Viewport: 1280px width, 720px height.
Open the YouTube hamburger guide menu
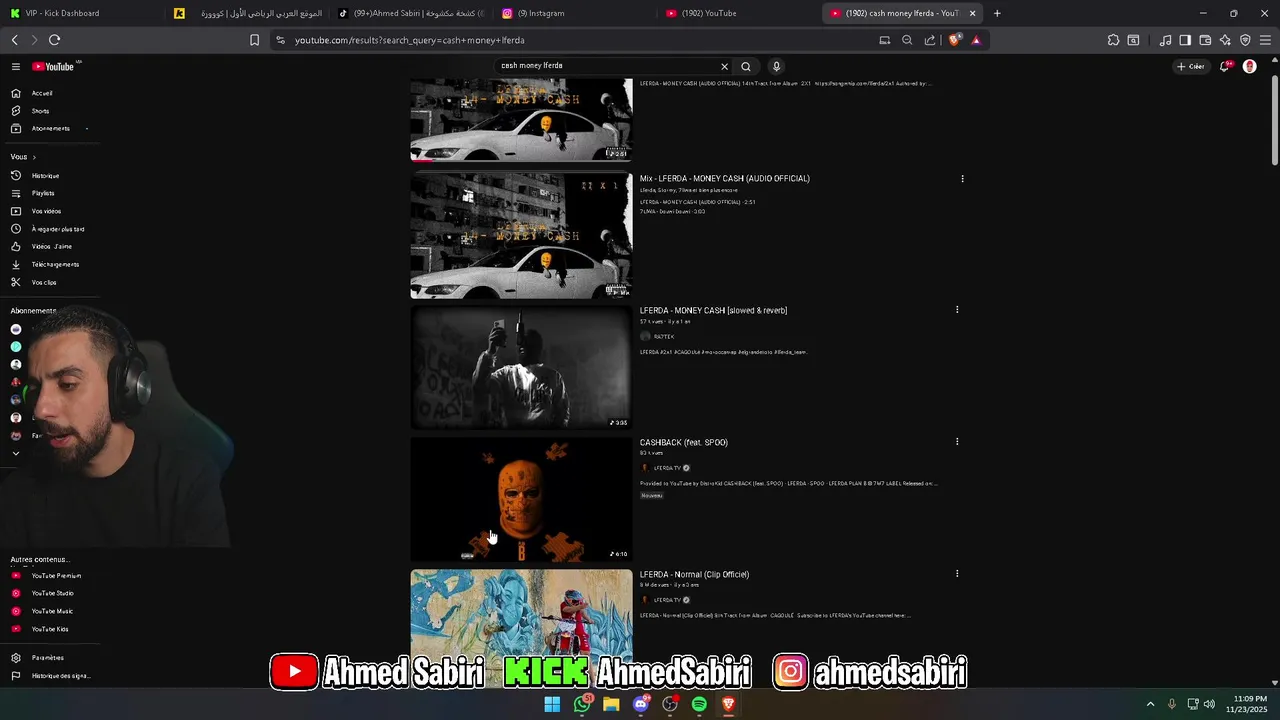point(16,67)
